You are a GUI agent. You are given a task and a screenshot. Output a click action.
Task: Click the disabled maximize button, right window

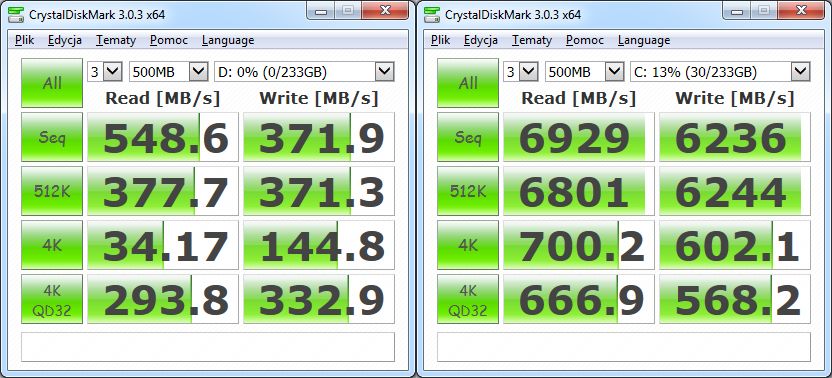(764, 10)
